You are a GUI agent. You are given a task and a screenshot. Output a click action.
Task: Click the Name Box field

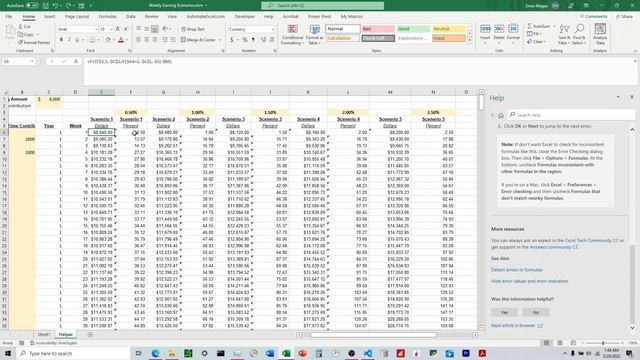(x=18, y=62)
